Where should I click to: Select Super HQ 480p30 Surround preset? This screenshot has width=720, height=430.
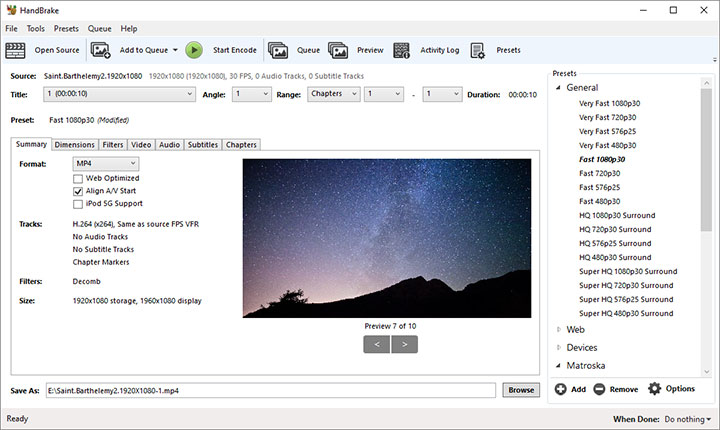pos(626,313)
